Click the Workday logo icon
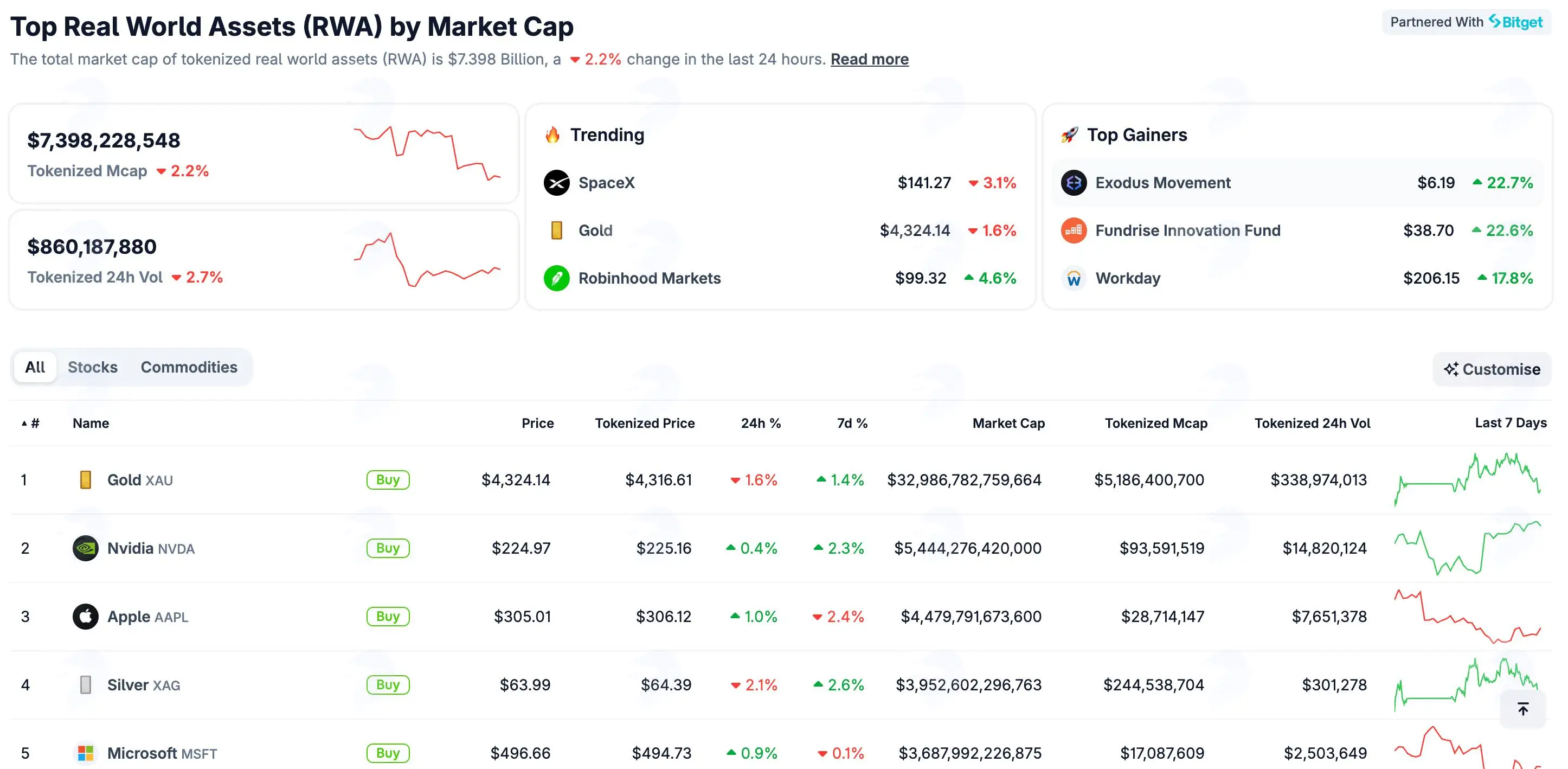1568x769 pixels. click(x=1074, y=278)
